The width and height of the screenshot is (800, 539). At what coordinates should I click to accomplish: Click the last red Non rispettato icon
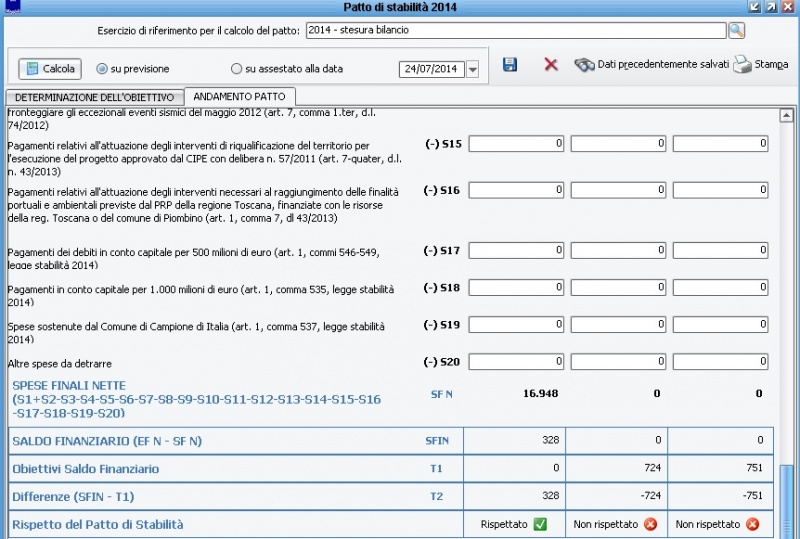(x=752, y=524)
